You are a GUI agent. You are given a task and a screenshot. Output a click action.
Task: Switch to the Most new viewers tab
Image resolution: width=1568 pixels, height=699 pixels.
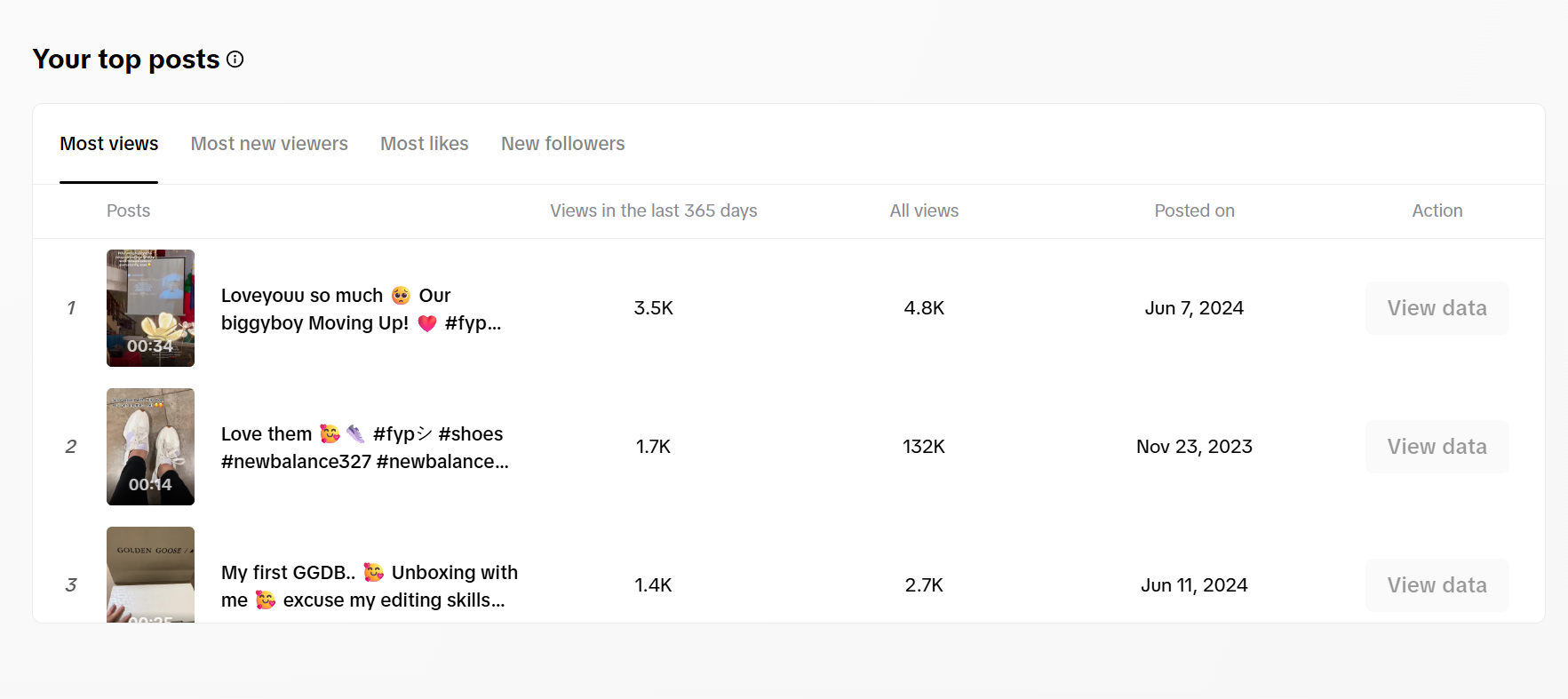(269, 144)
